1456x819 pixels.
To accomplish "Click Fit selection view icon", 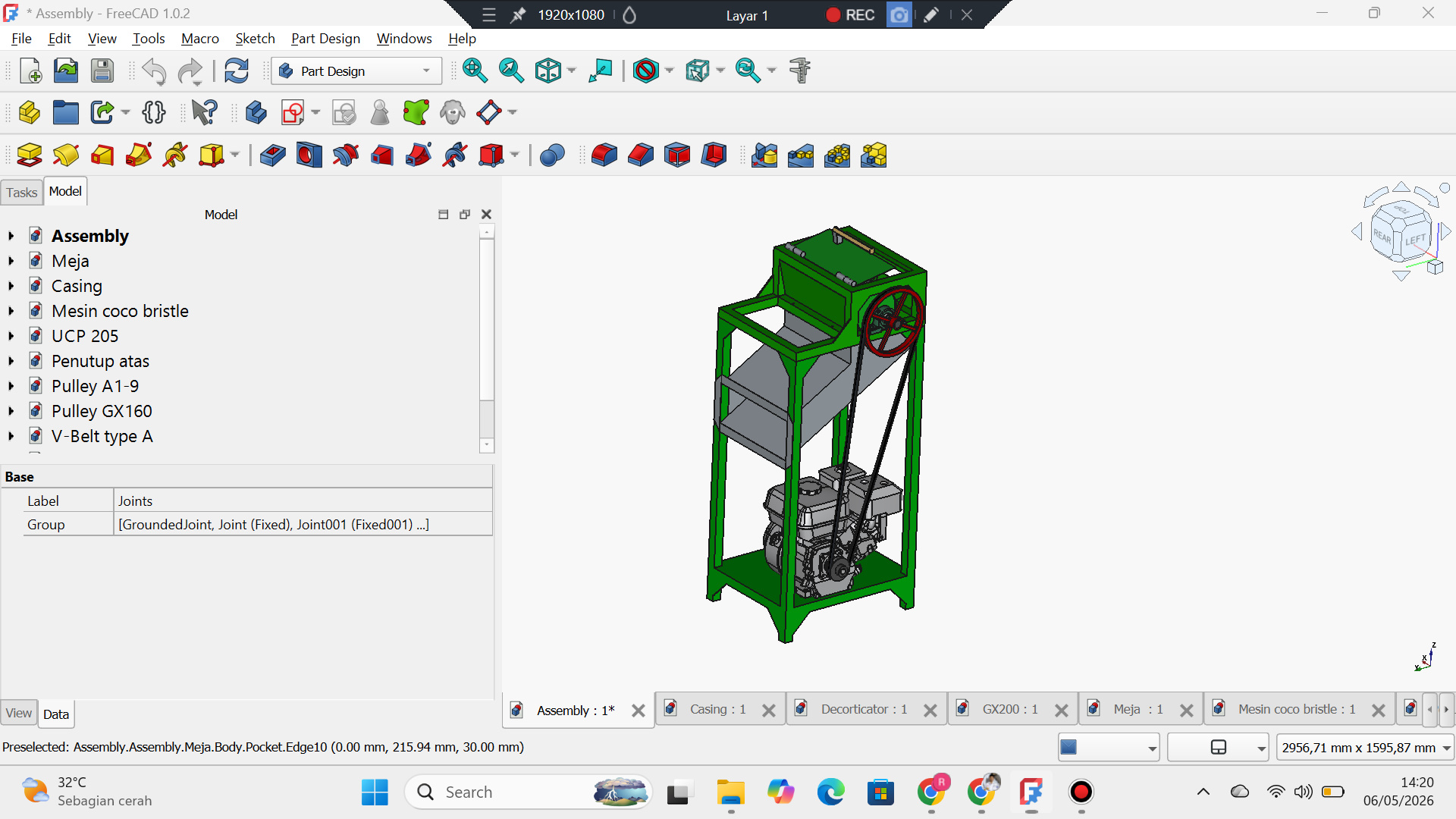I will tap(511, 71).
